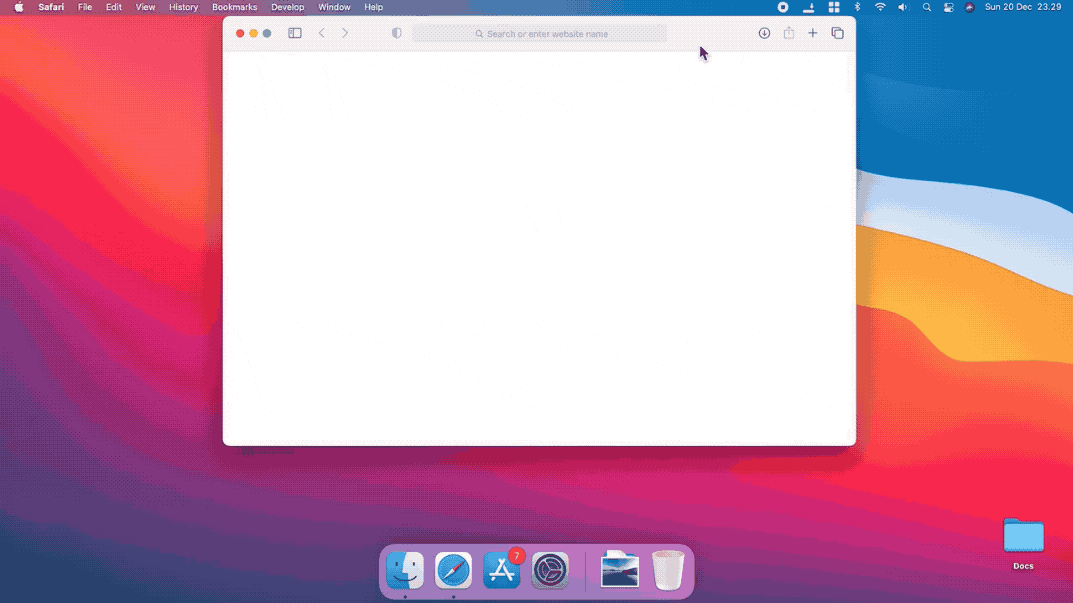Screen dimensions: 1073x603
Task: Click the Siri icon in menu bar
Action: (x=970, y=7)
